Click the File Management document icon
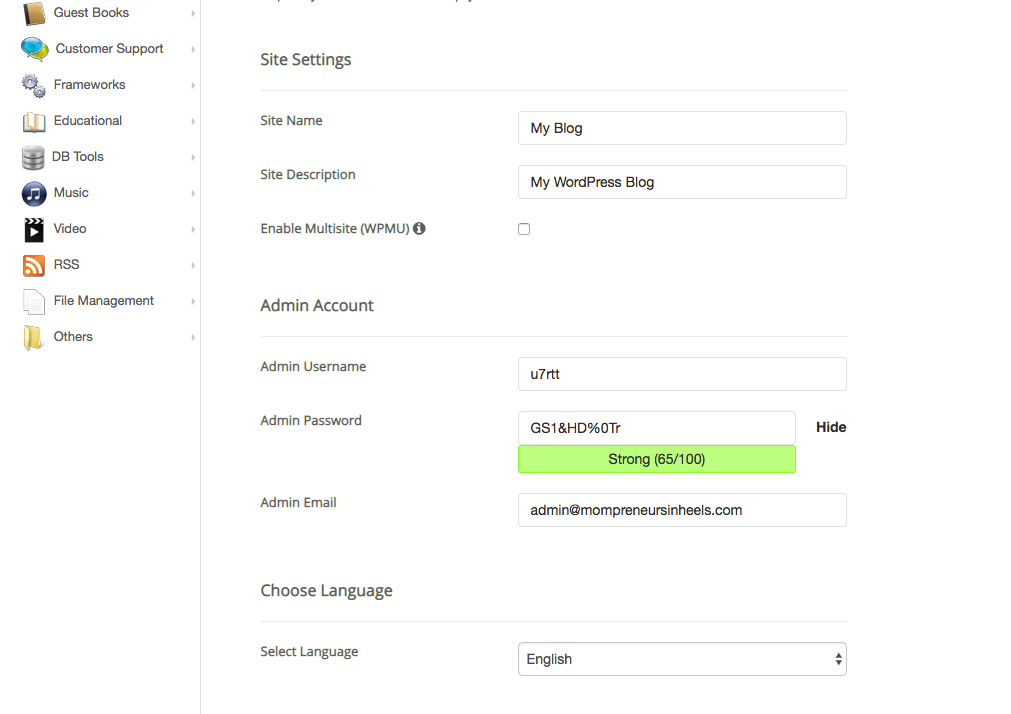The image size is (1011, 714). [34, 301]
